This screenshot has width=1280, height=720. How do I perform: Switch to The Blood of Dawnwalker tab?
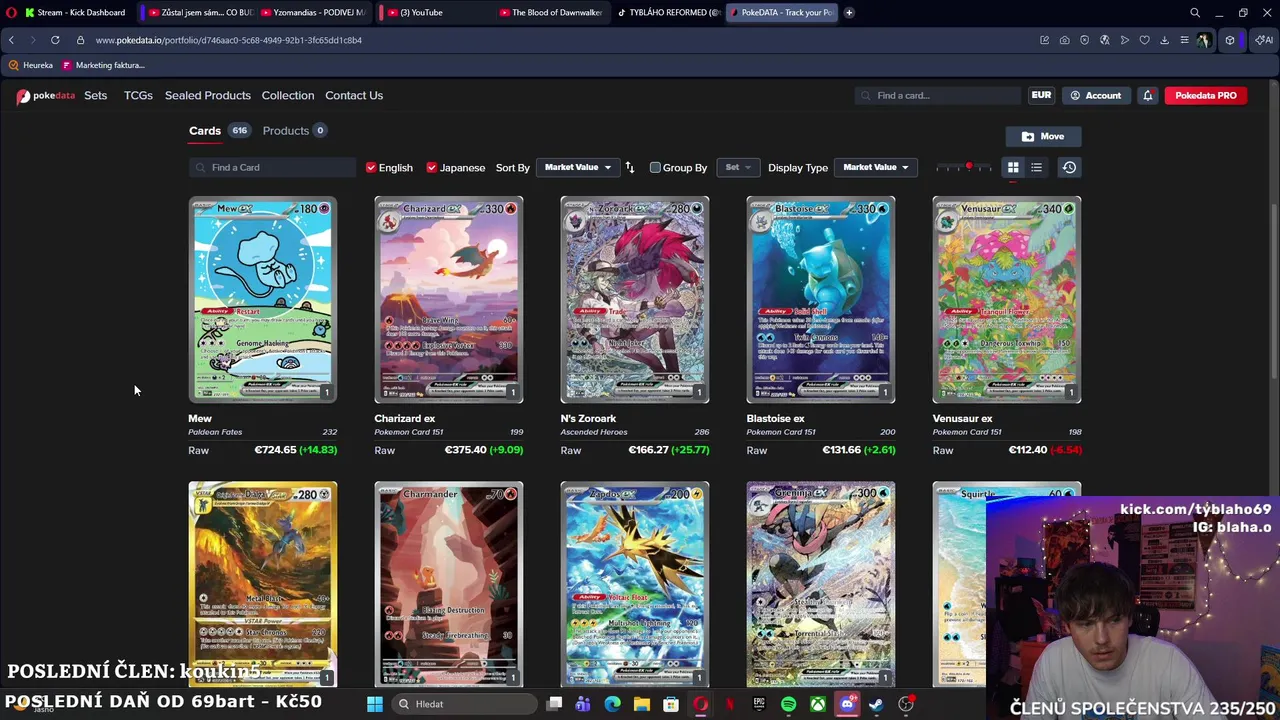[551, 13]
